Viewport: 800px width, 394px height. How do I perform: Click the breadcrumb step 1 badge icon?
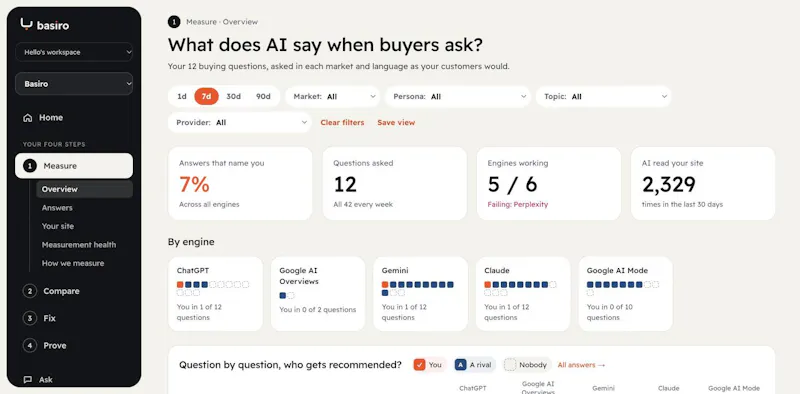pos(174,22)
